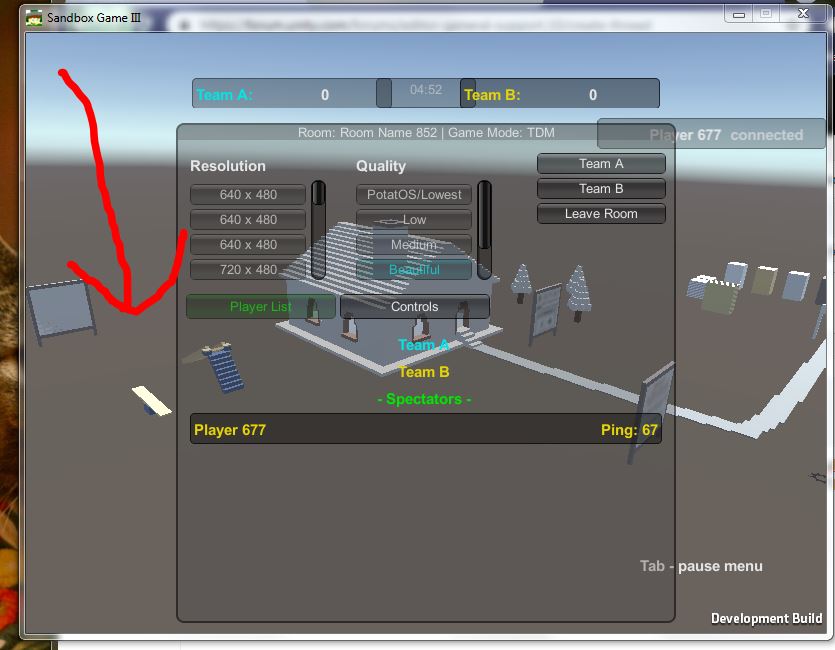Click the Spectators section header
The image size is (835, 650).
click(x=424, y=396)
